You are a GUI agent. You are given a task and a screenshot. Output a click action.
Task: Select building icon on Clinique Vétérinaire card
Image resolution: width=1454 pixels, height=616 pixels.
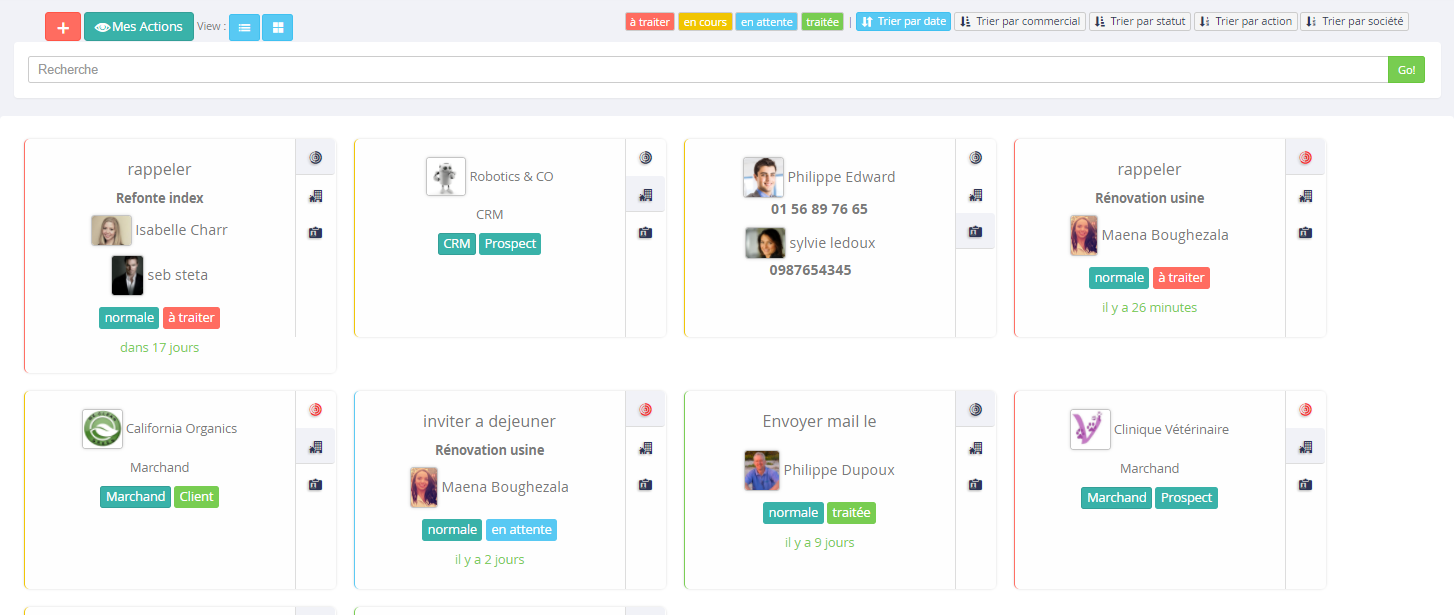pyautogui.click(x=1305, y=447)
